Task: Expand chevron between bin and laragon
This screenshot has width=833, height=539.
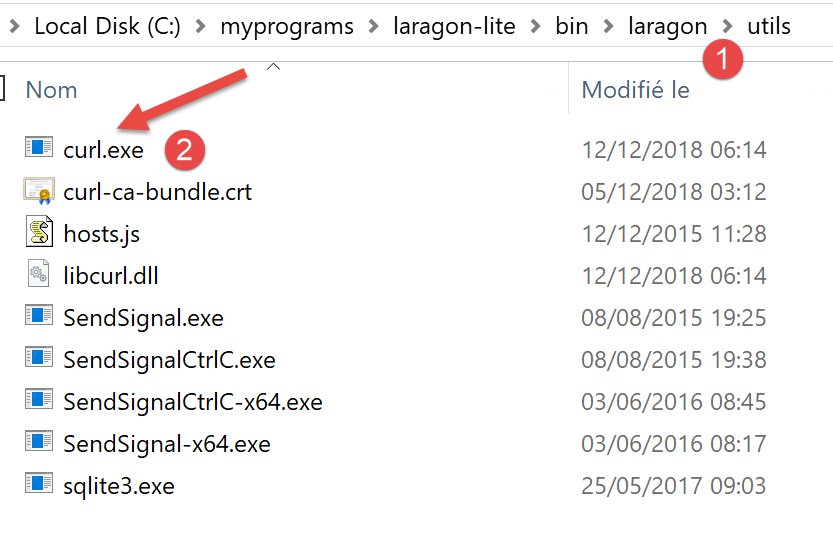Action: click(x=609, y=26)
